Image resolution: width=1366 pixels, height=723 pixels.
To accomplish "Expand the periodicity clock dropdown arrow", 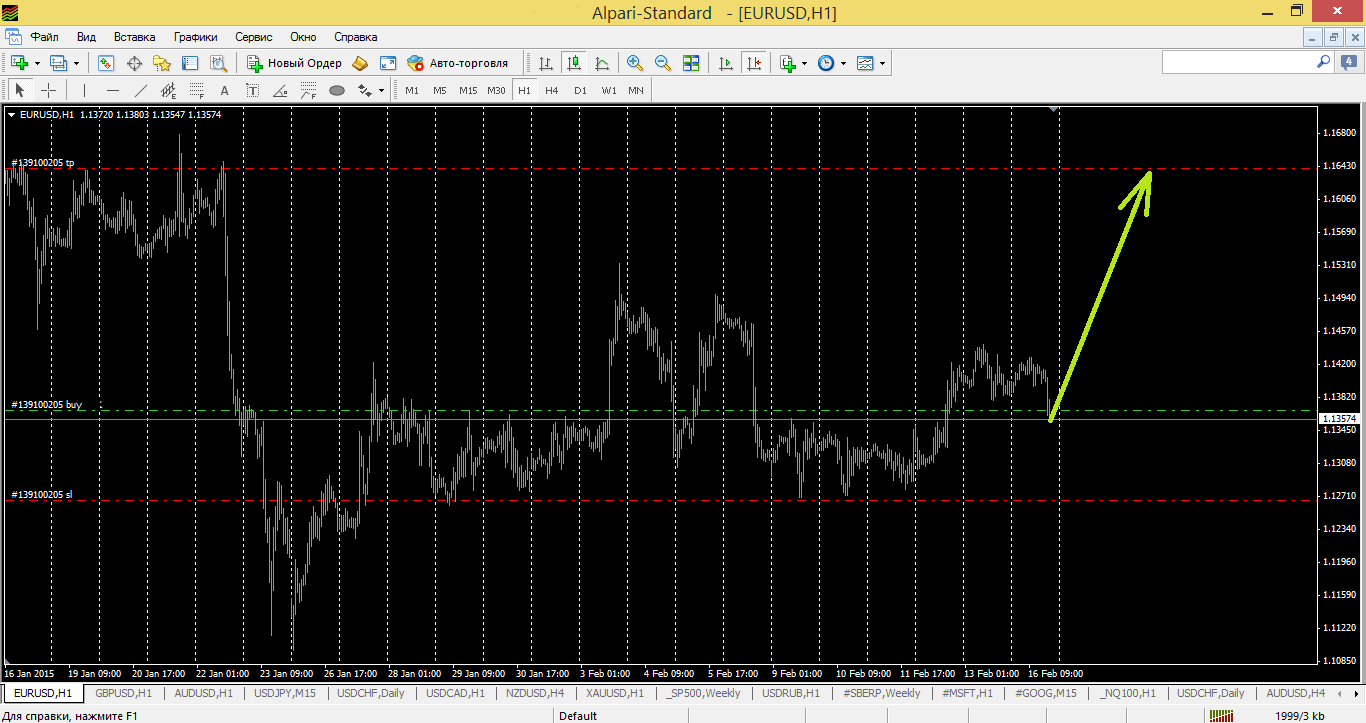I will coord(843,63).
